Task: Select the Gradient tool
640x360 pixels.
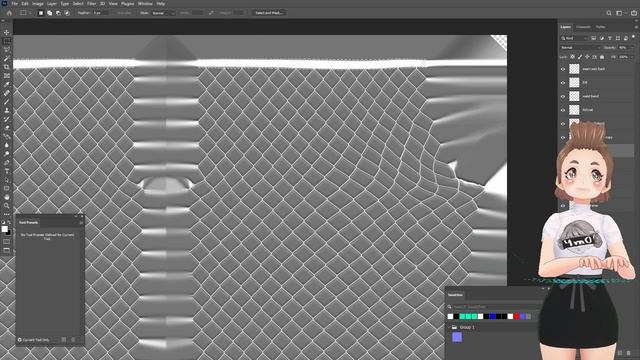Action: point(7,136)
